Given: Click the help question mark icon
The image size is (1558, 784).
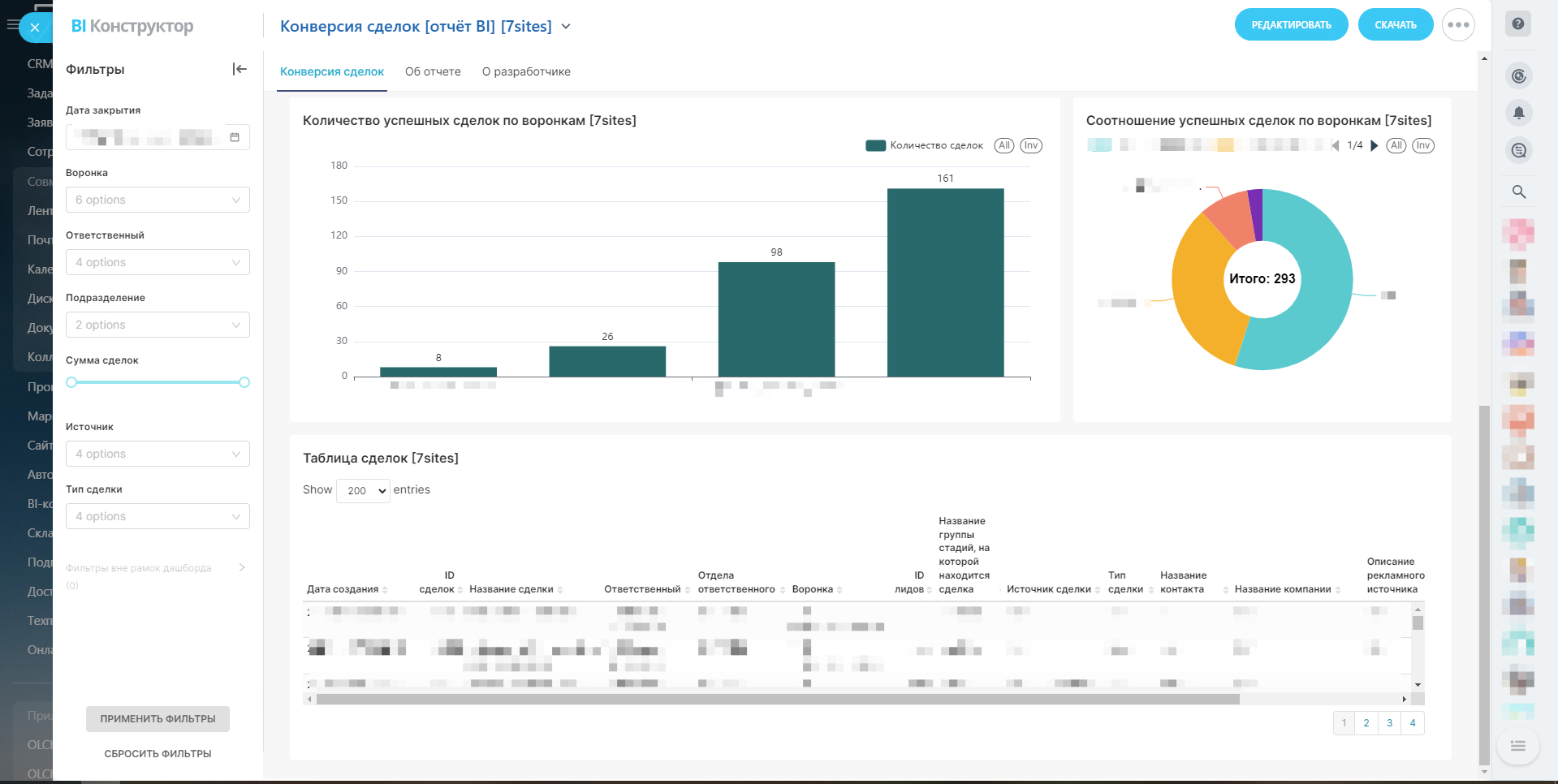Looking at the screenshot, I should [x=1517, y=24].
